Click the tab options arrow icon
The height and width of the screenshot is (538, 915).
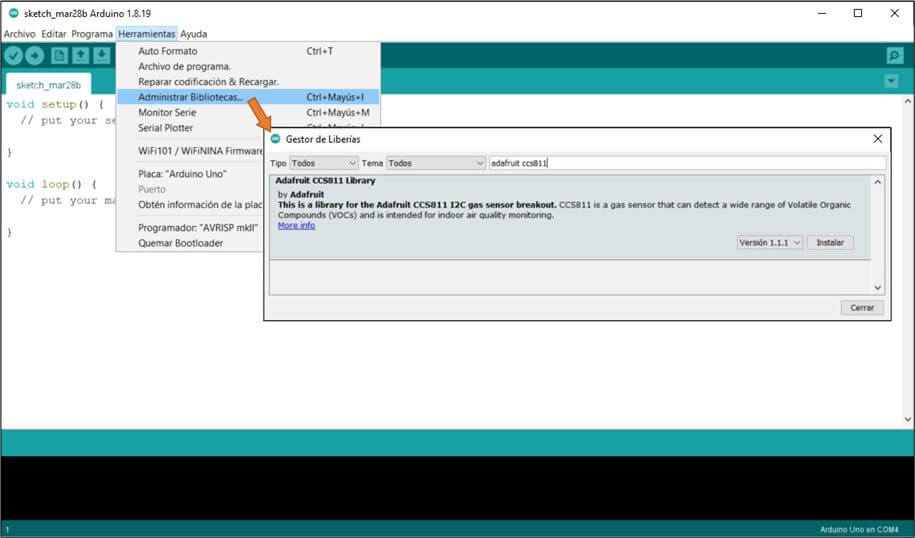point(891,81)
